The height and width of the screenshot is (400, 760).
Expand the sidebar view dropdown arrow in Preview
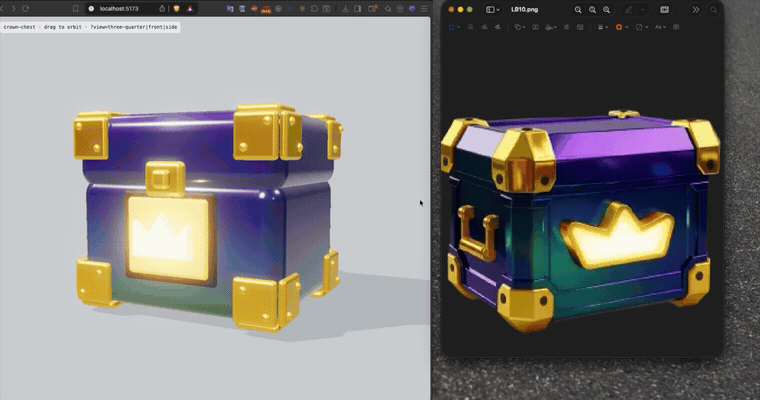[498, 10]
